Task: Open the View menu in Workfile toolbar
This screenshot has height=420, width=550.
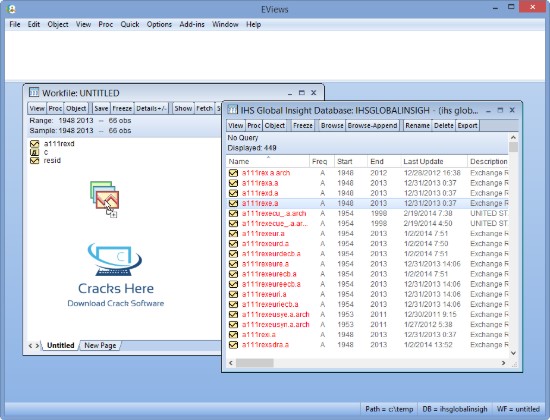Action: click(37, 108)
